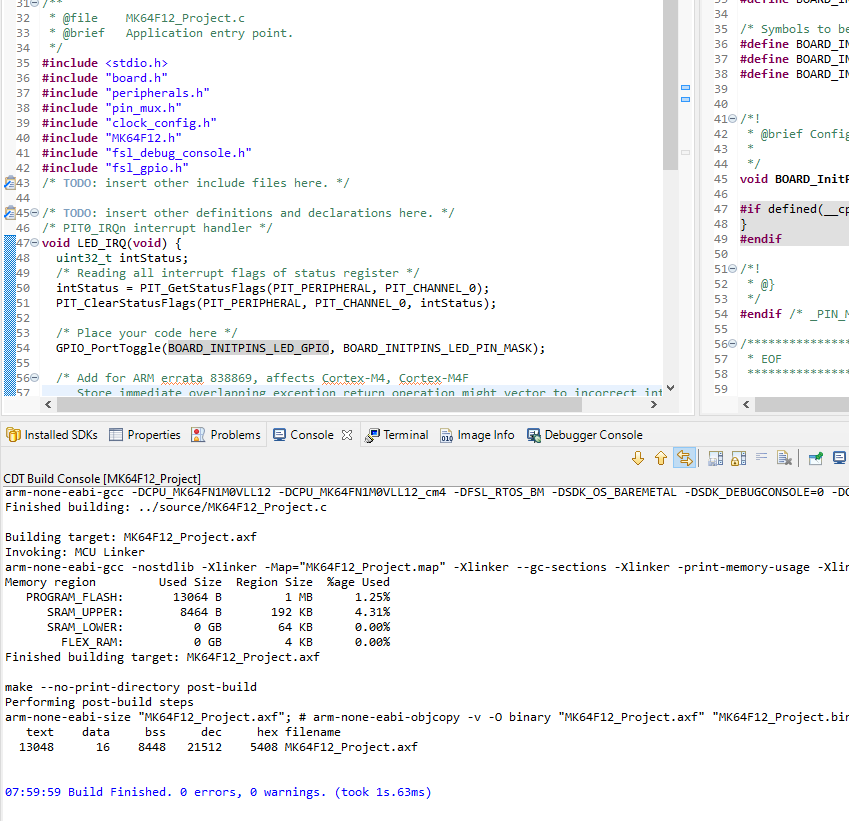Click the Debugger Console tab icon
This screenshot has width=849, height=821.
534,435
